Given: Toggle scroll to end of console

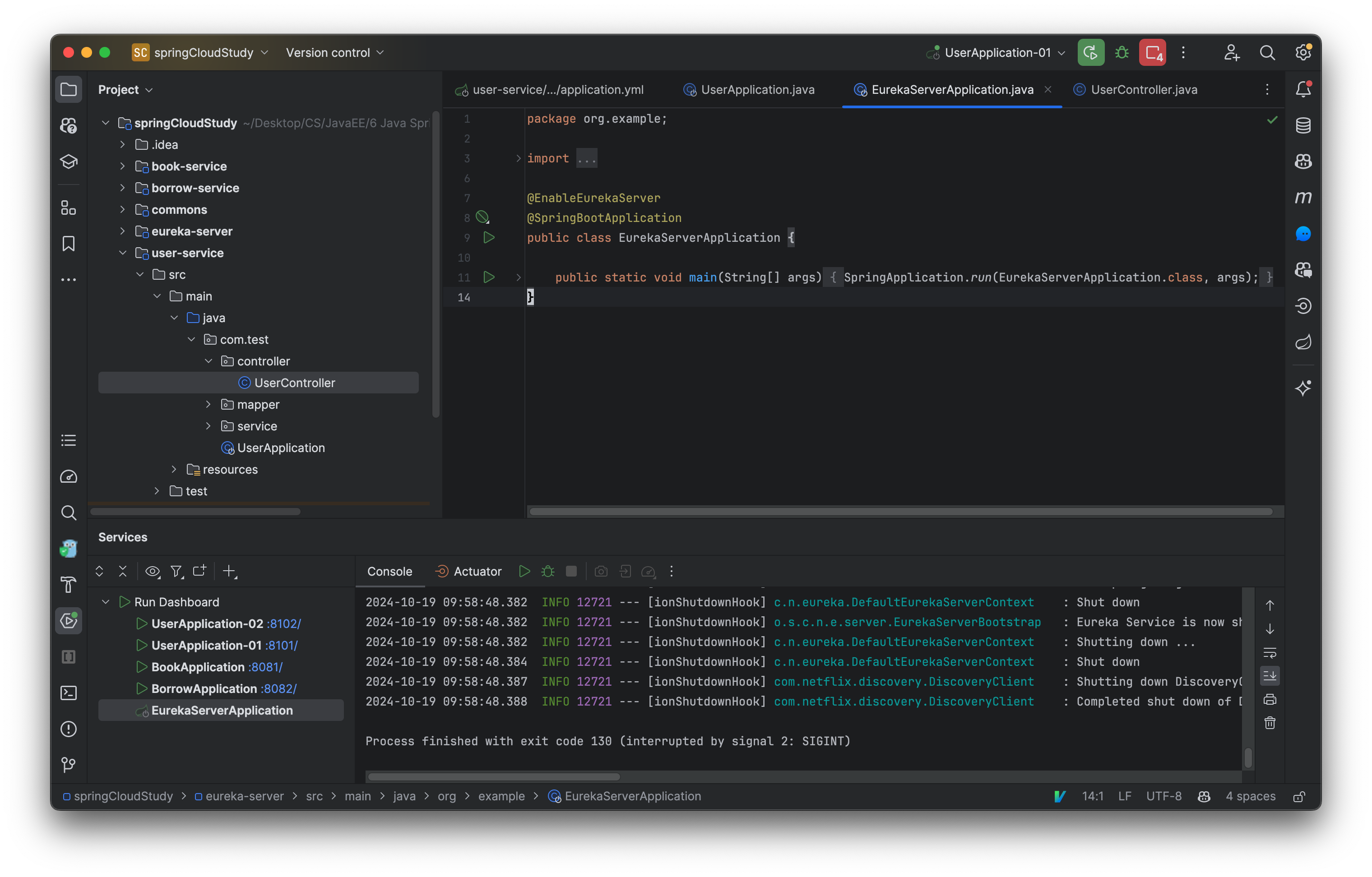Looking at the screenshot, I should (1270, 676).
